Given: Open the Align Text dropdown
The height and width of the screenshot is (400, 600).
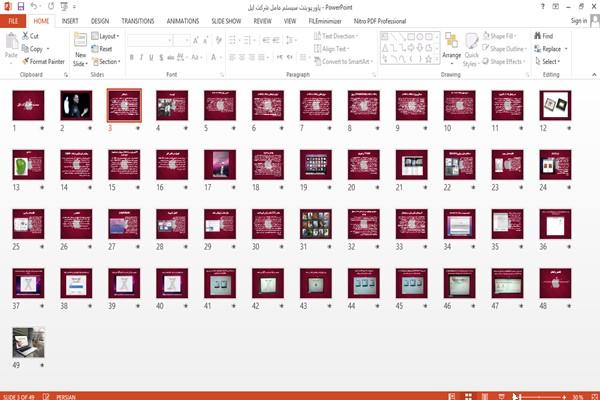Looking at the screenshot, I should 332,49.
